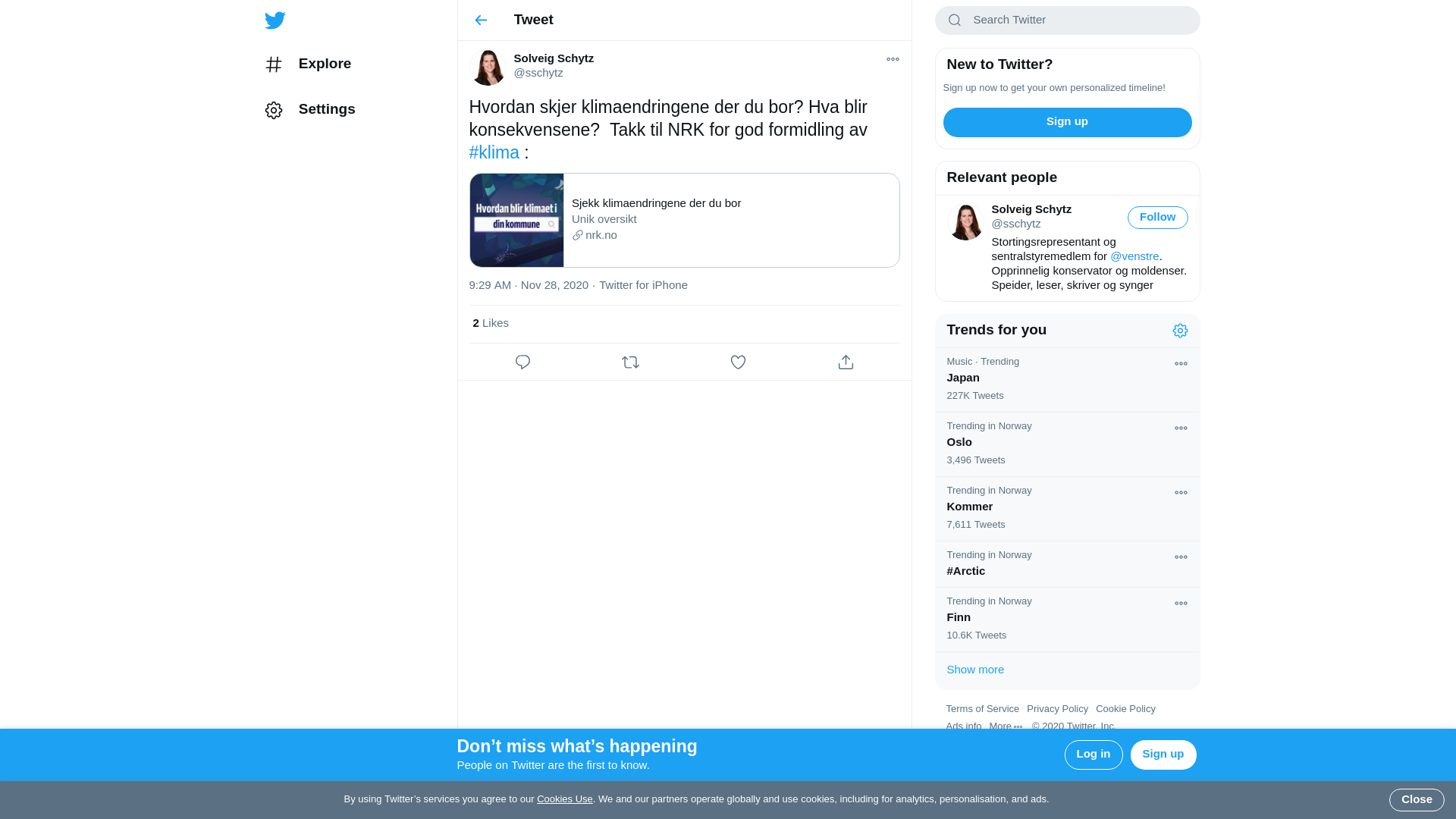Open more options for #Arctic trend
The image size is (1456, 819).
[1181, 557]
